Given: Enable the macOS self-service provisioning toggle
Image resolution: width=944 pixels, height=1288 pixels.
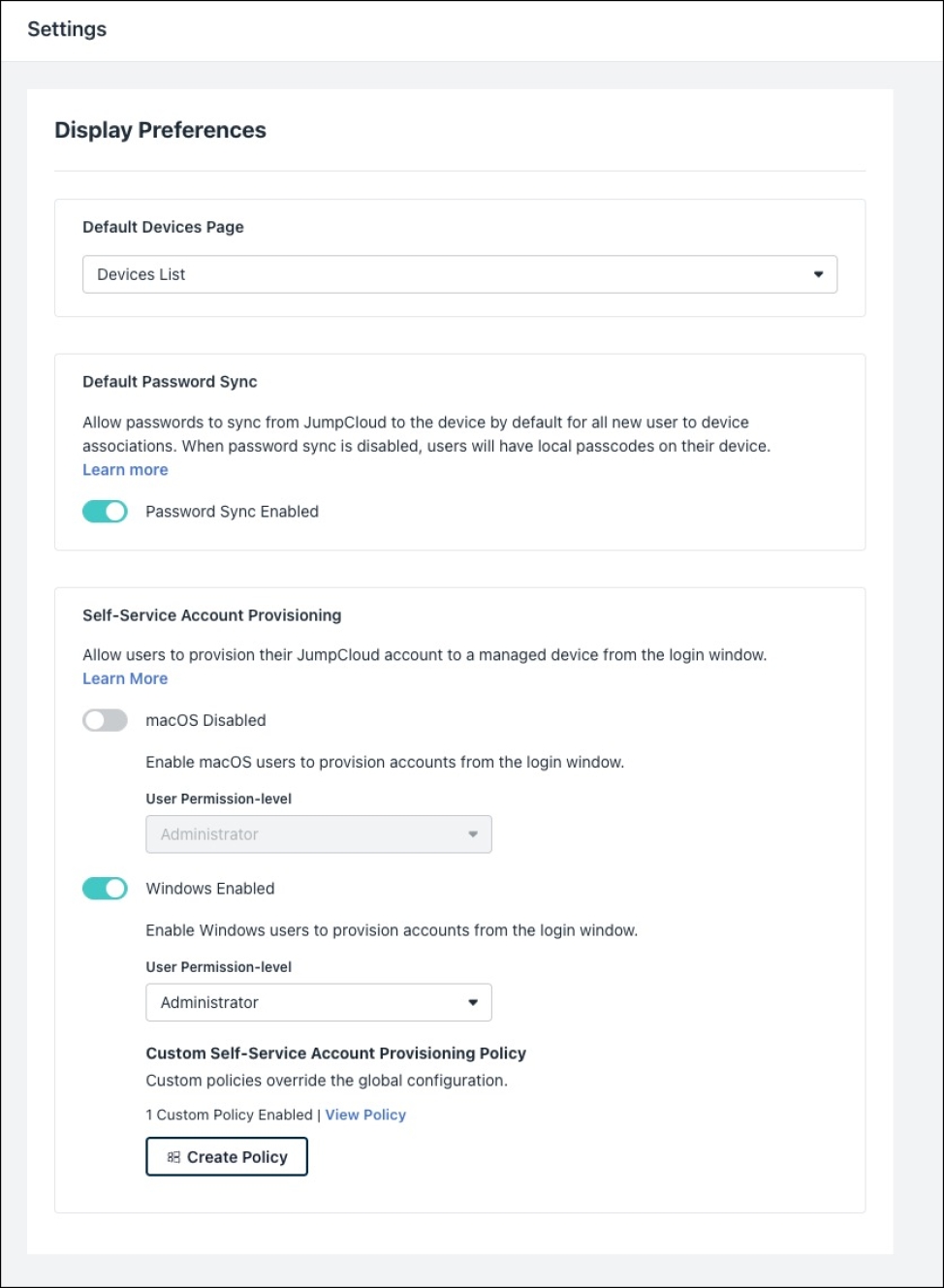Looking at the screenshot, I should coord(105,720).
